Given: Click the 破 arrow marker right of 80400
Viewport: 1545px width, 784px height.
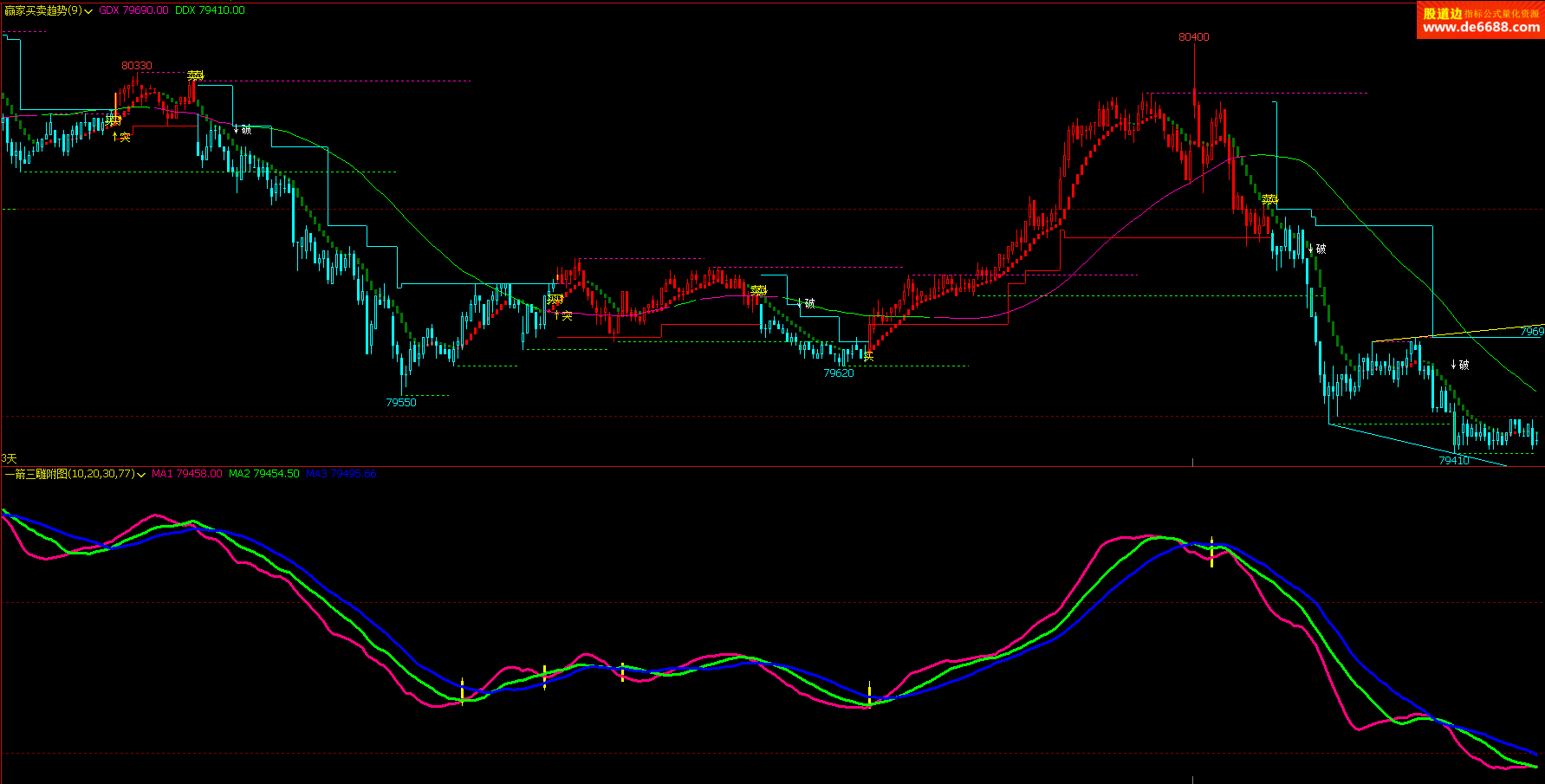Looking at the screenshot, I should (1316, 249).
